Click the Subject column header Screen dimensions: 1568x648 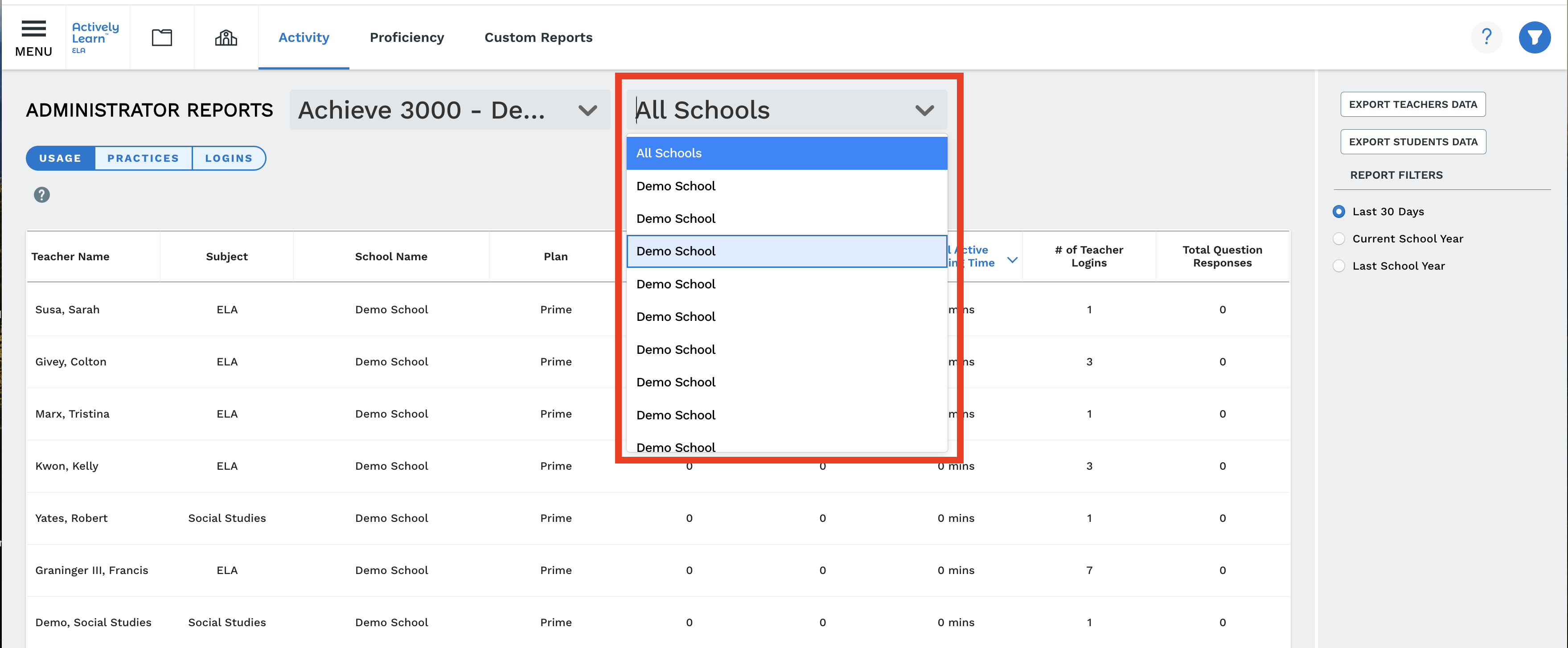pos(226,257)
